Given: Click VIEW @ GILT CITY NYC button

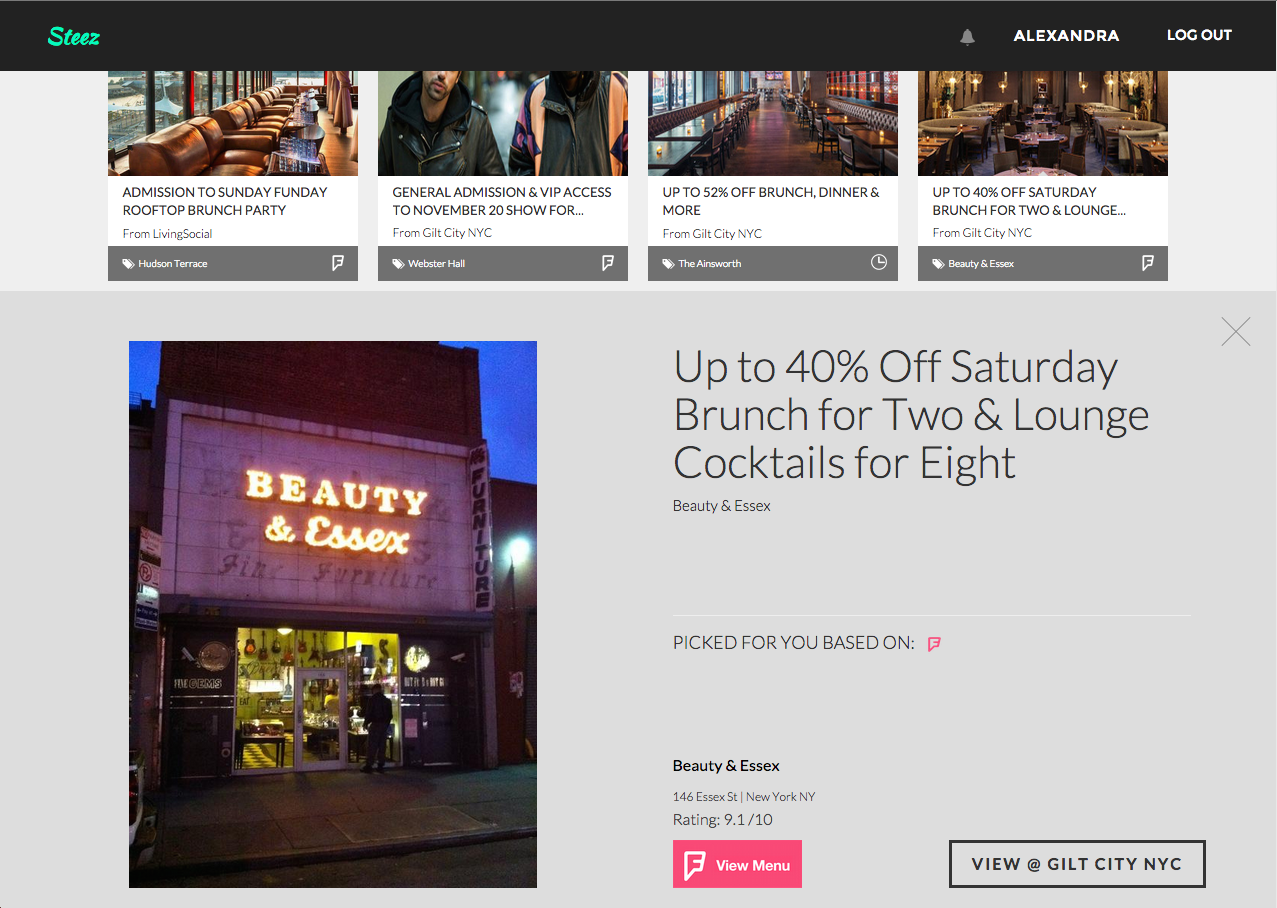Looking at the screenshot, I should tap(1077, 864).
